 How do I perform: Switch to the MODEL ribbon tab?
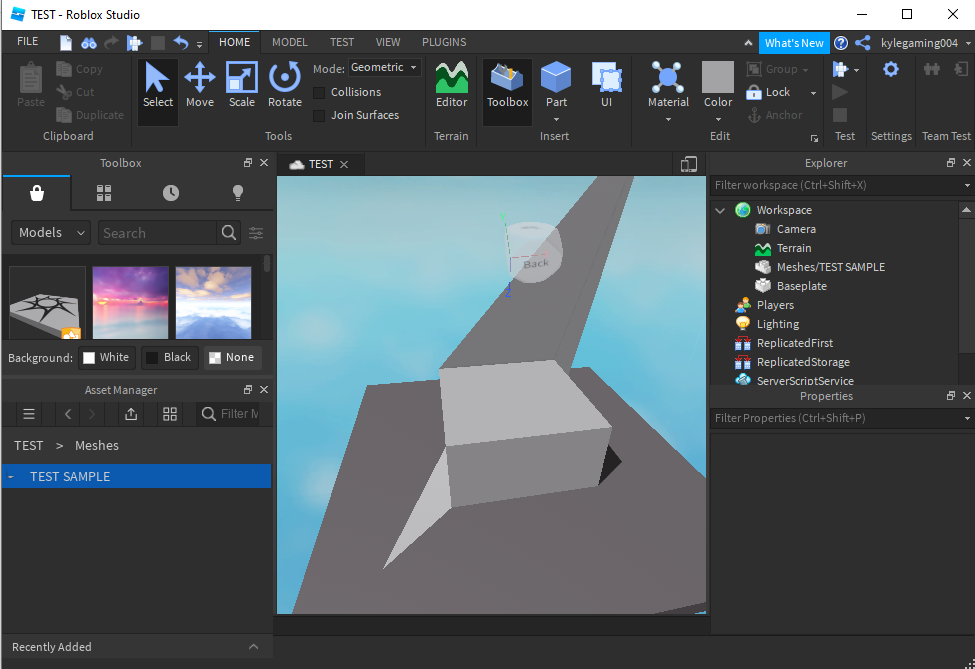pos(290,42)
